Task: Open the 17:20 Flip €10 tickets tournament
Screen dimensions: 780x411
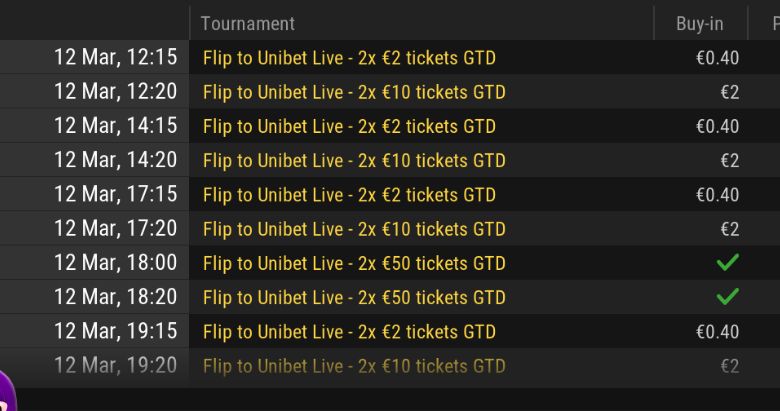Action: [x=354, y=229]
